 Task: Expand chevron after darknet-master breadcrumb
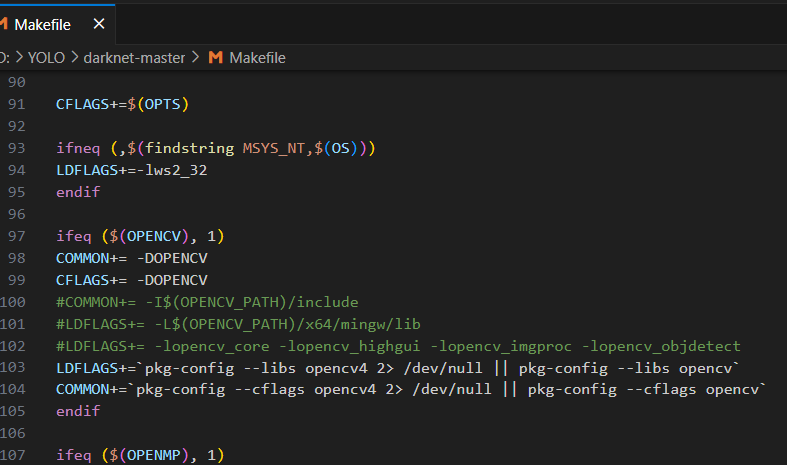[x=195, y=58]
